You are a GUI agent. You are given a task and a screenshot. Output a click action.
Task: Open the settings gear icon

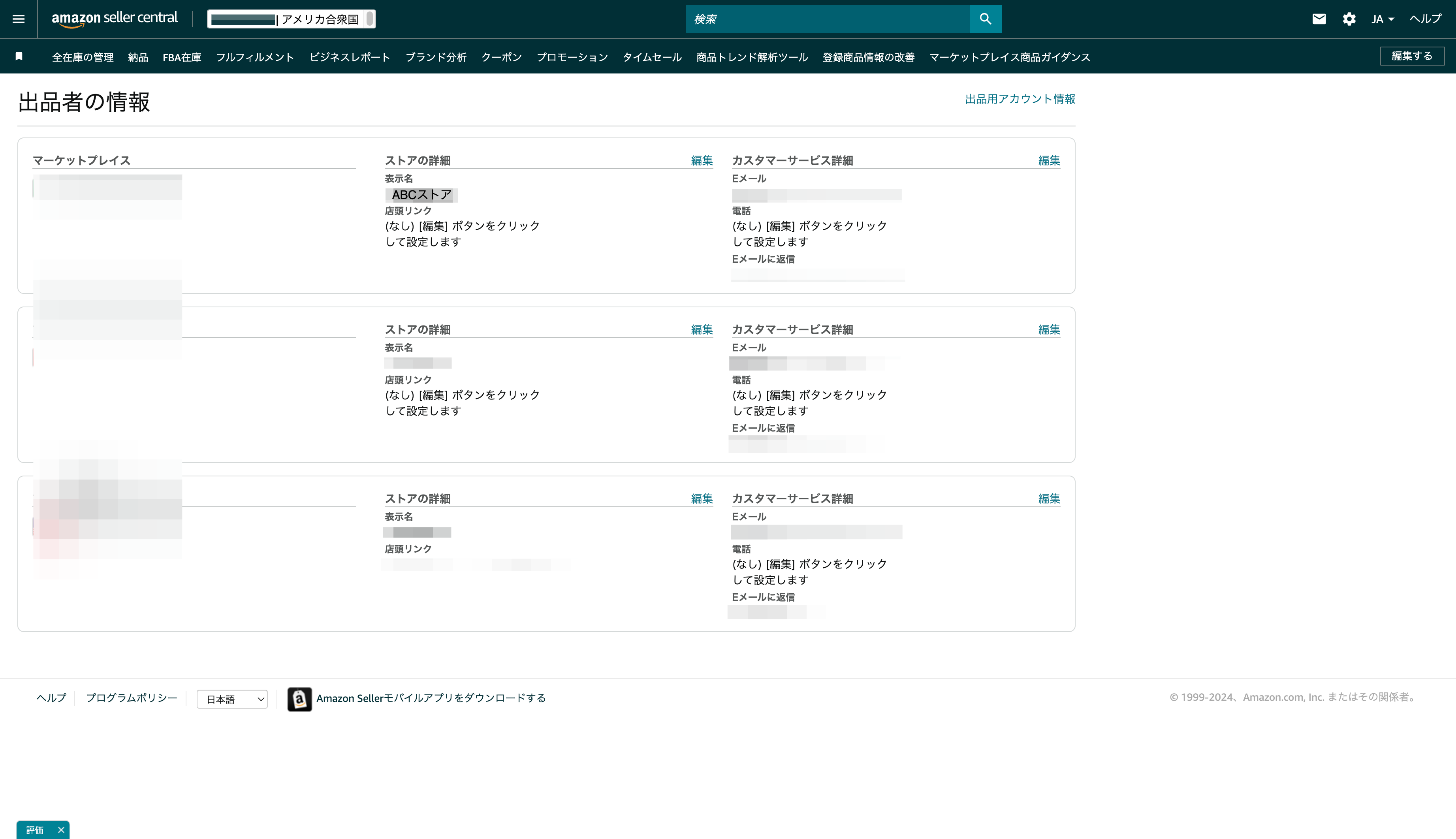tap(1349, 19)
